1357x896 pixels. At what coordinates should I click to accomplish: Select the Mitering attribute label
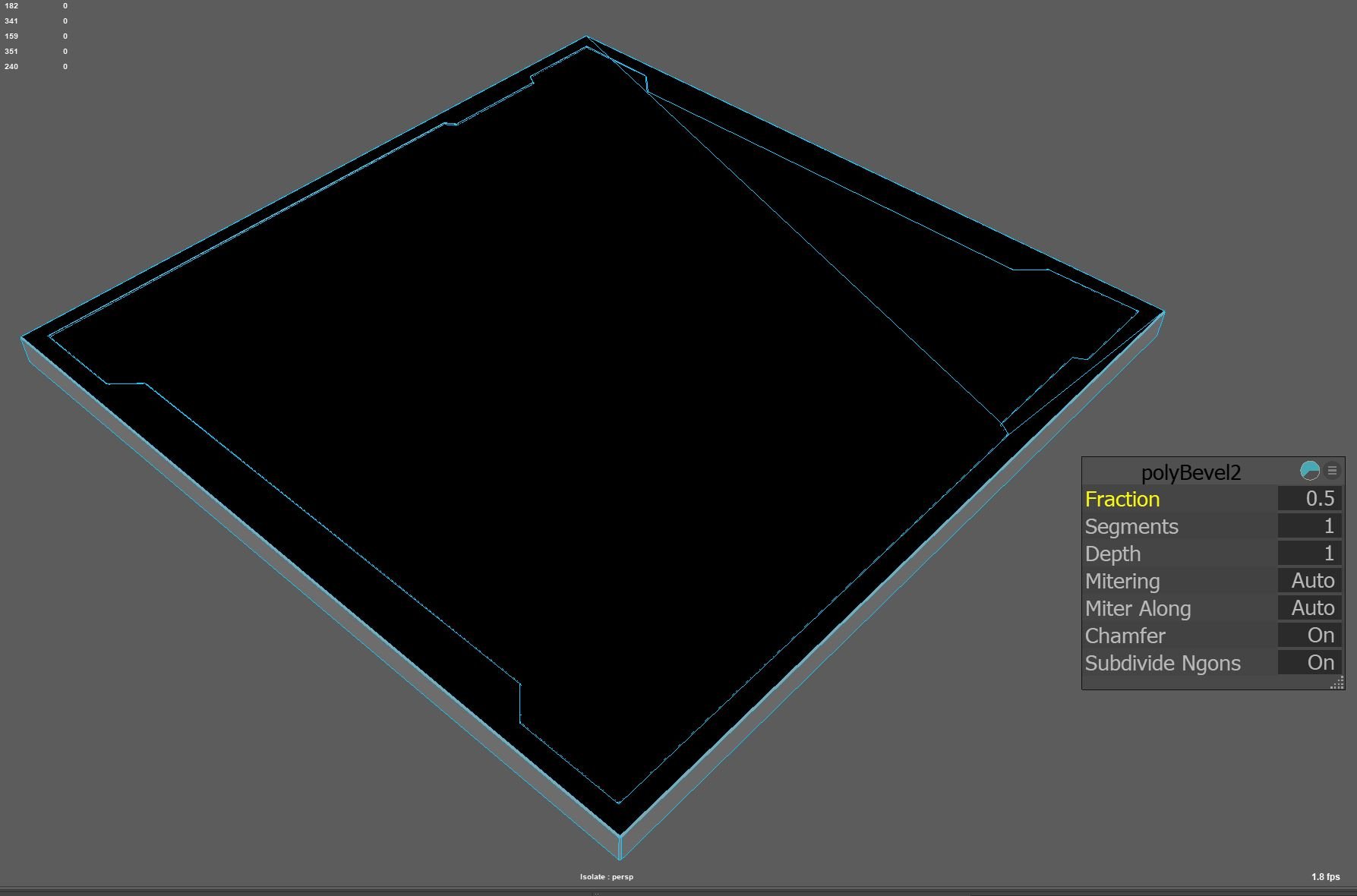pos(1122,582)
